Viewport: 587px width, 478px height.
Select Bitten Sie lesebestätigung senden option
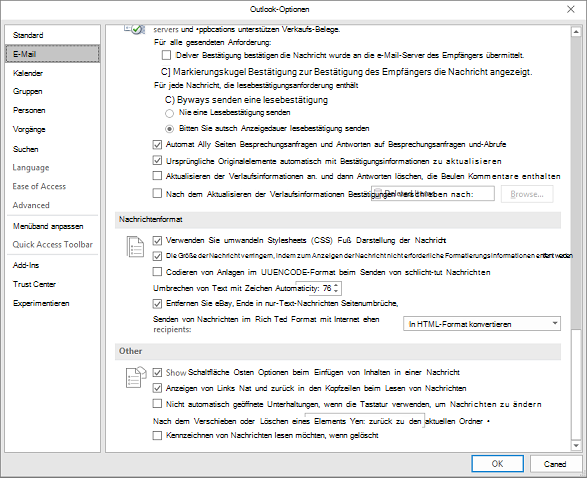170,129
